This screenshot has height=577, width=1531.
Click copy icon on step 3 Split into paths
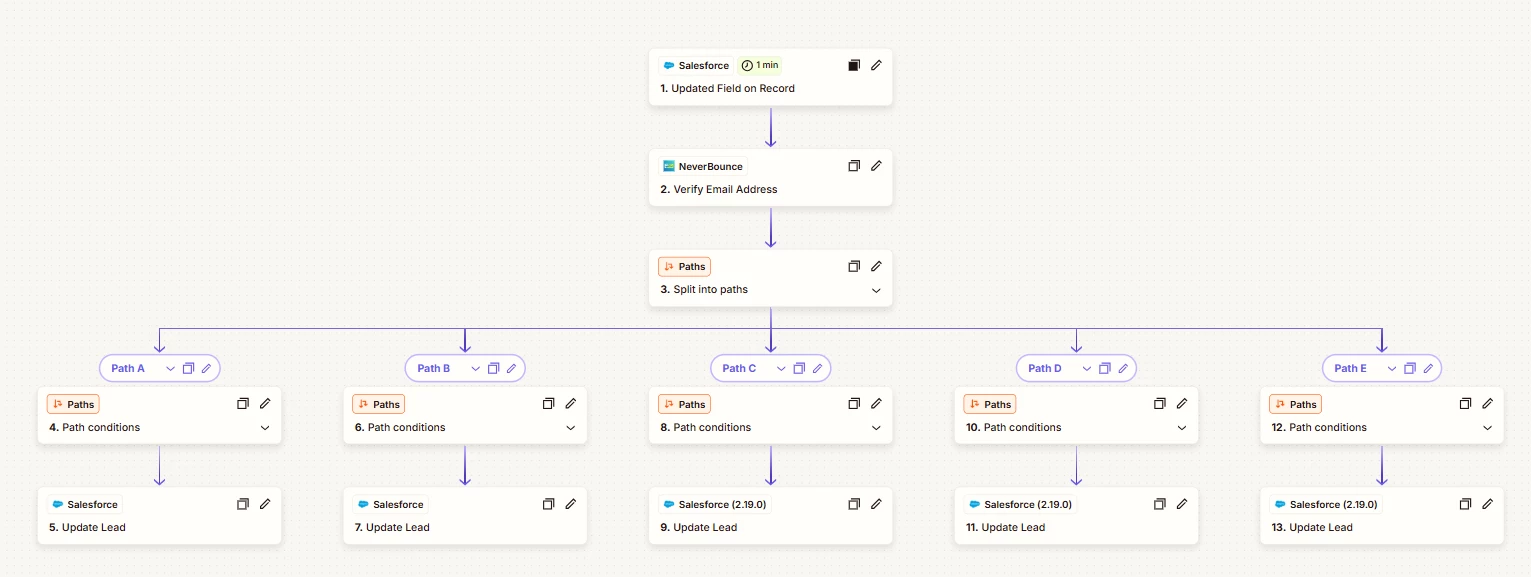tap(854, 266)
